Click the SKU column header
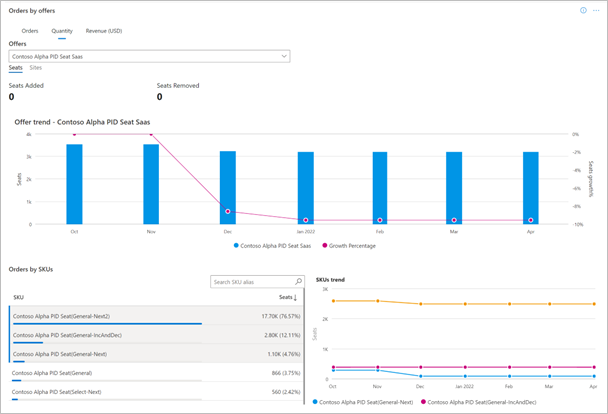Image resolution: width=608 pixels, height=414 pixels. point(19,298)
